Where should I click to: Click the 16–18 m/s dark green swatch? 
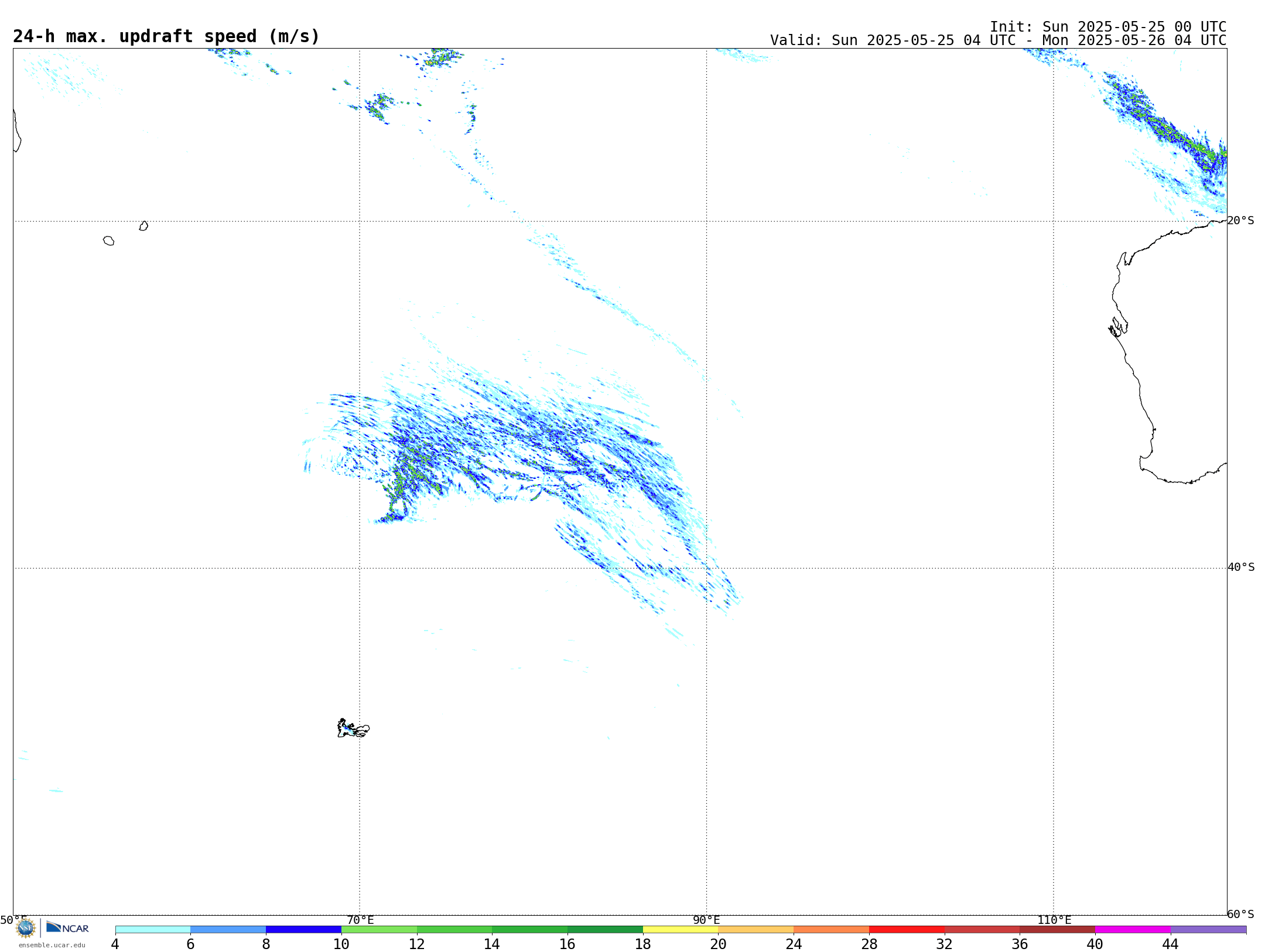coord(605,929)
